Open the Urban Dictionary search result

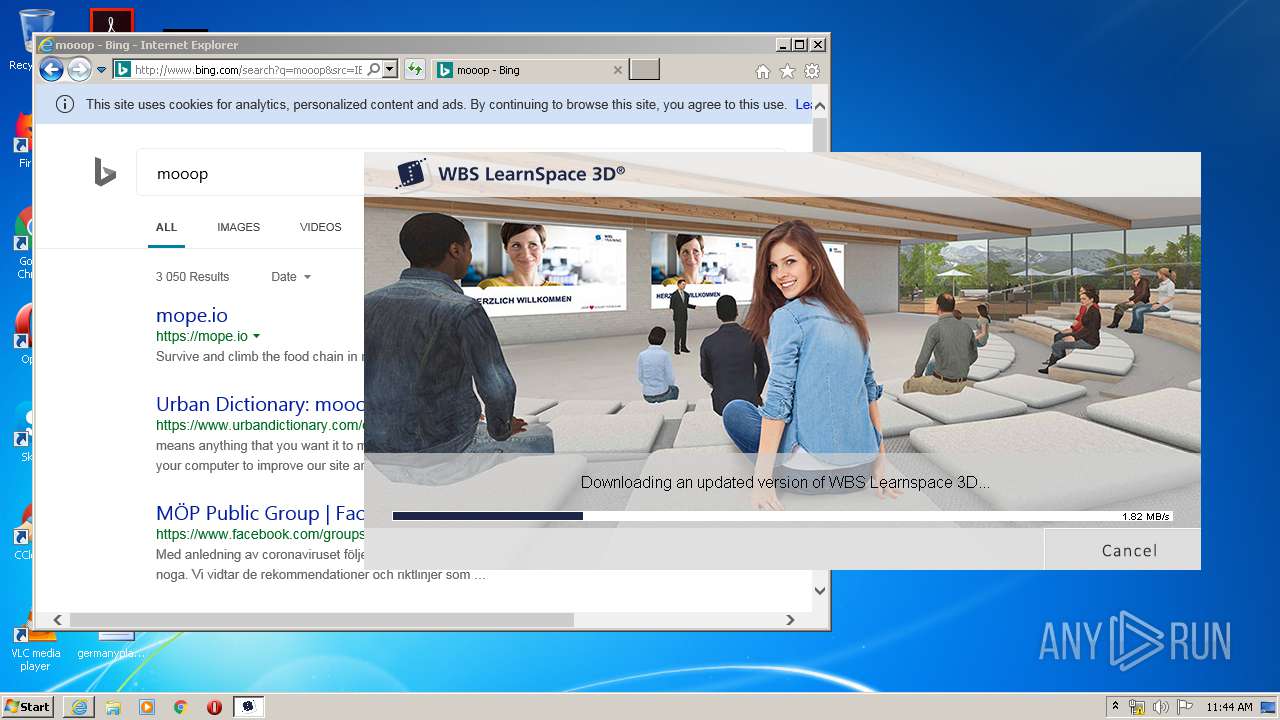pyautogui.click(x=260, y=404)
